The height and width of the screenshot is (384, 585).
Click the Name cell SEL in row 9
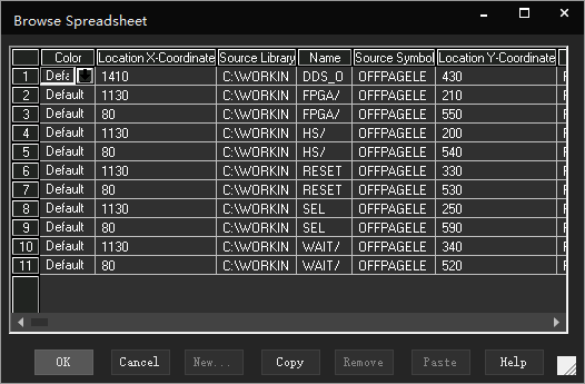325,228
